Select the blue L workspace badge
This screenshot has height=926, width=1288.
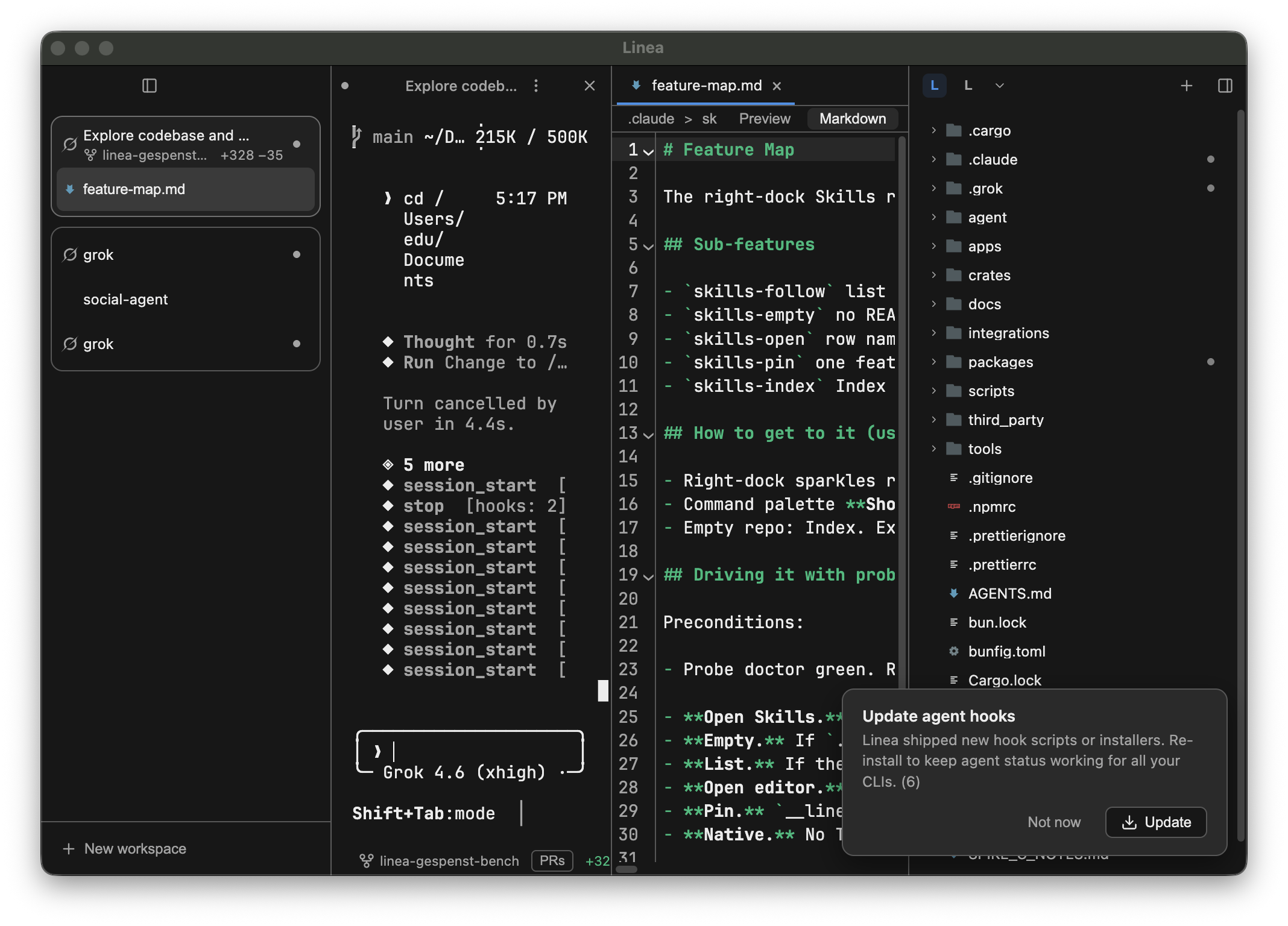click(934, 85)
